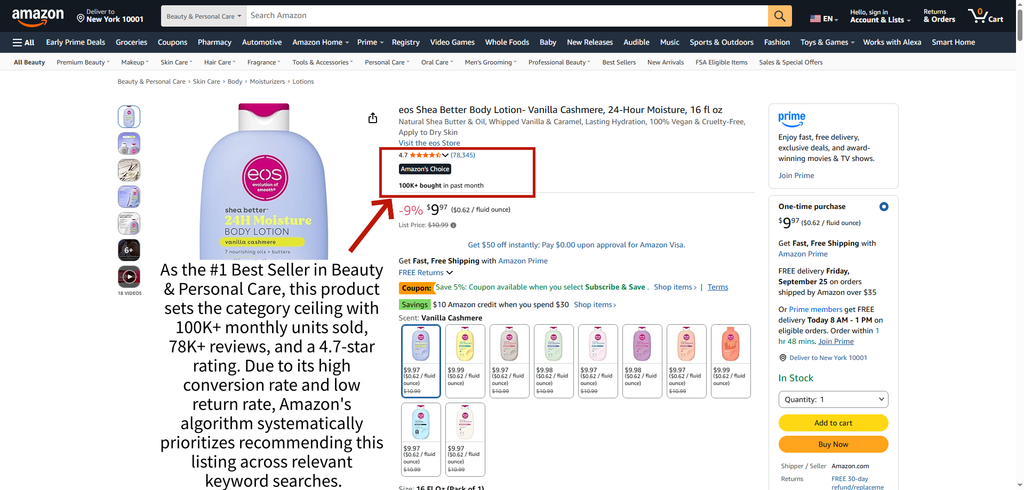Viewport: 1024px width, 490px height.
Task: Expand the FREE Returns chevron
Action: (x=449, y=272)
